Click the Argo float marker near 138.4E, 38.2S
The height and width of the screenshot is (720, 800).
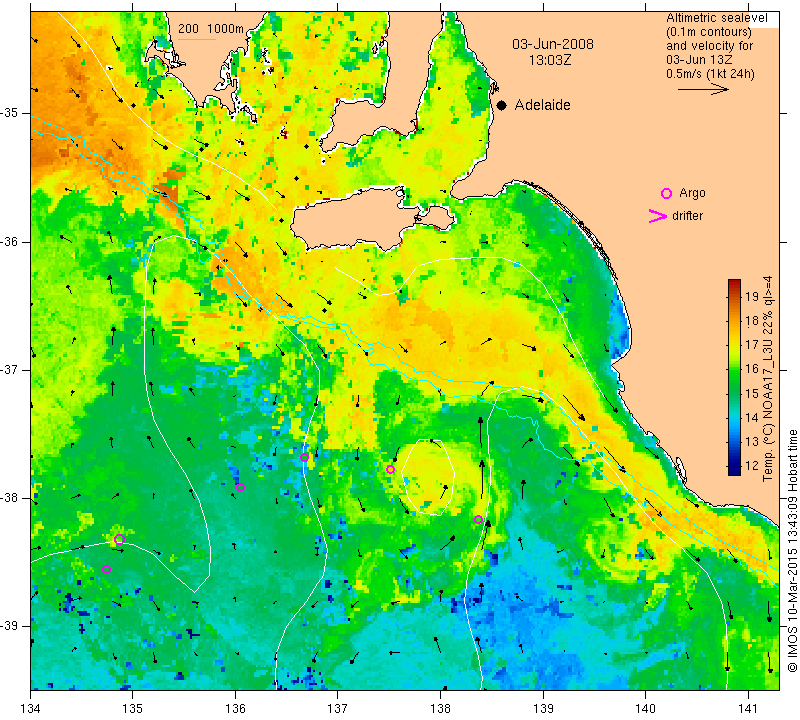(479, 519)
